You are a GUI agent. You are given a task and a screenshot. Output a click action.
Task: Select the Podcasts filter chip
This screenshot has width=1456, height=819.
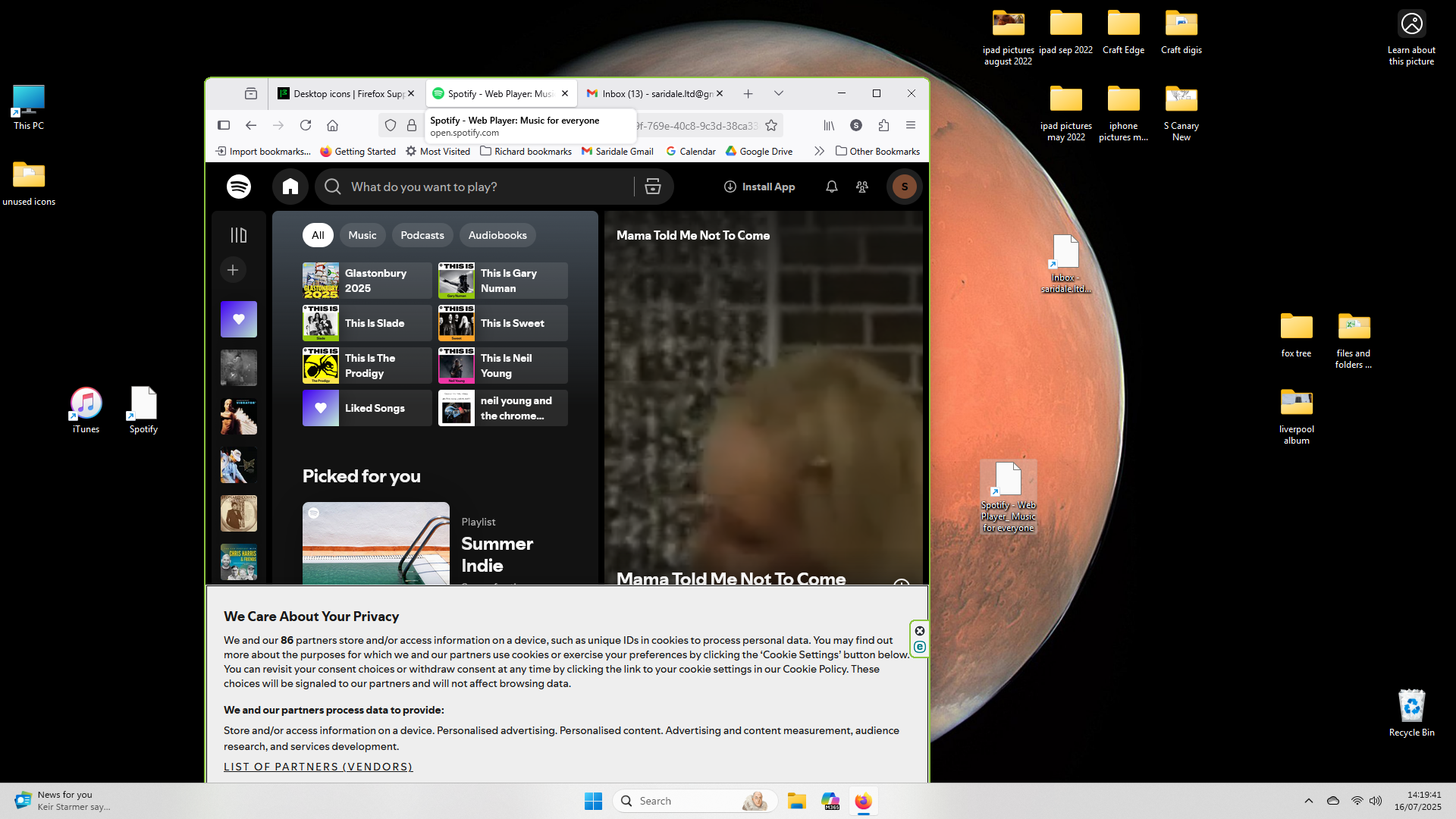pos(422,235)
